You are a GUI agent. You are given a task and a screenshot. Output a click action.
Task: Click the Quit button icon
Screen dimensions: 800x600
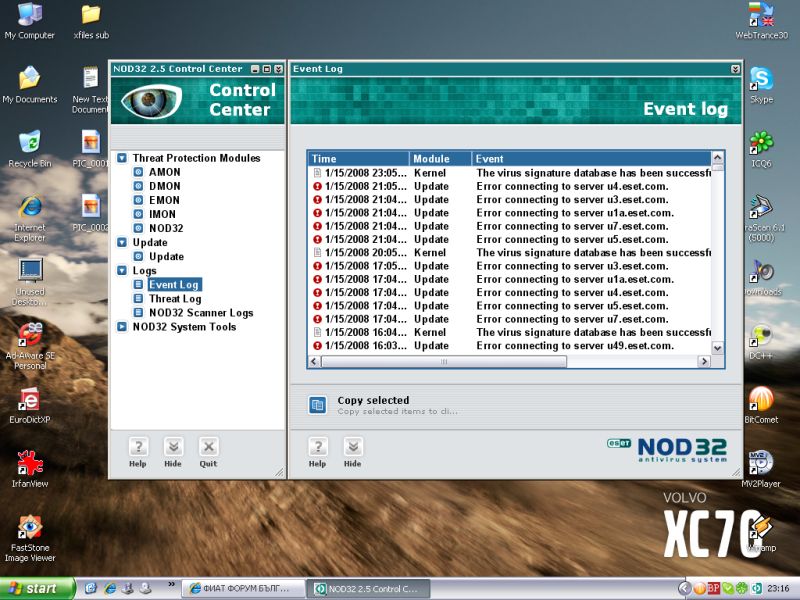pos(208,447)
